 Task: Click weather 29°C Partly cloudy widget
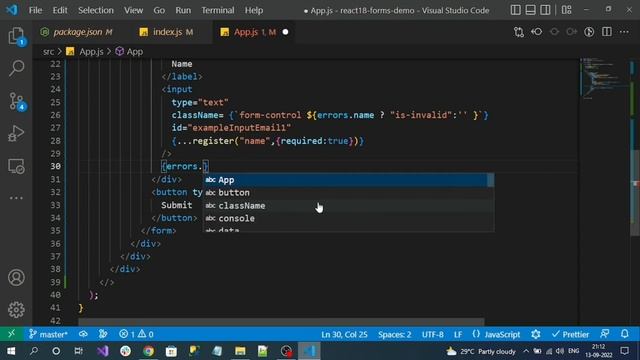481,351
